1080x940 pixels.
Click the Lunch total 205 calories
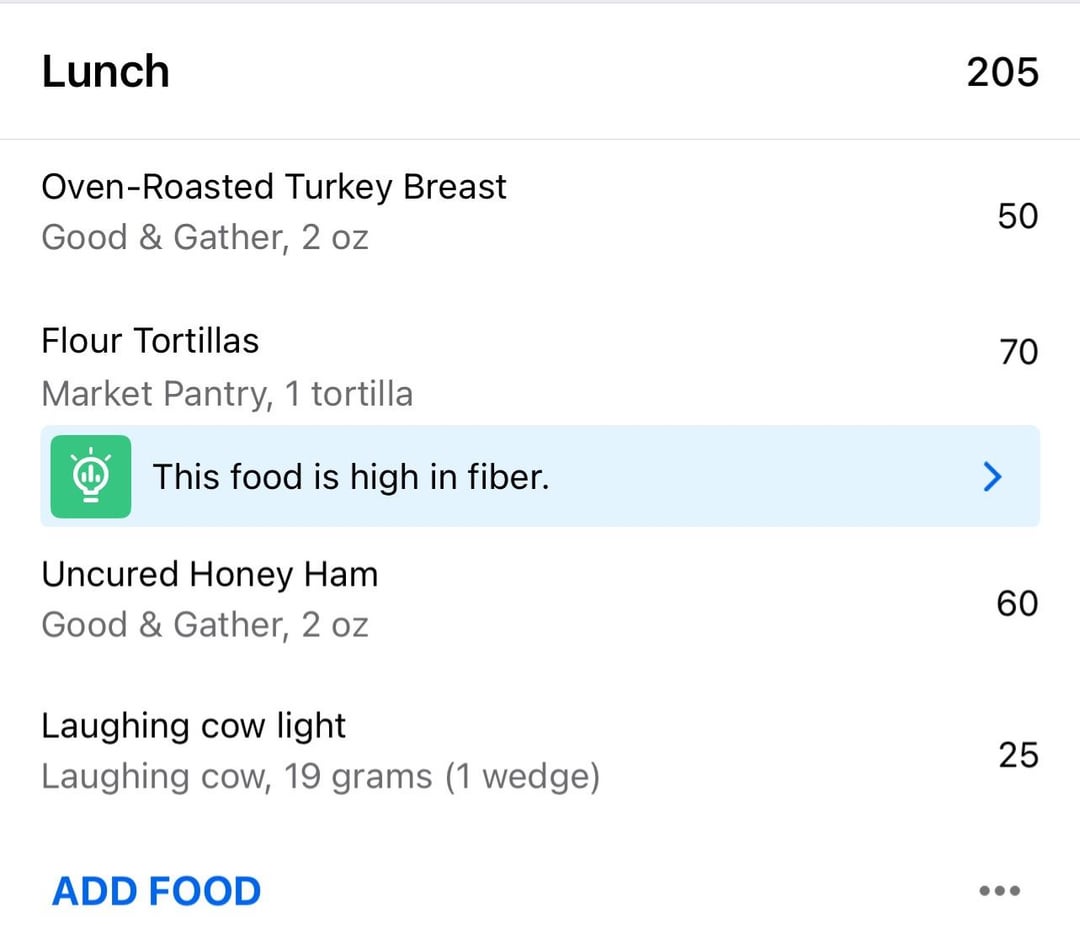[x=1002, y=72]
